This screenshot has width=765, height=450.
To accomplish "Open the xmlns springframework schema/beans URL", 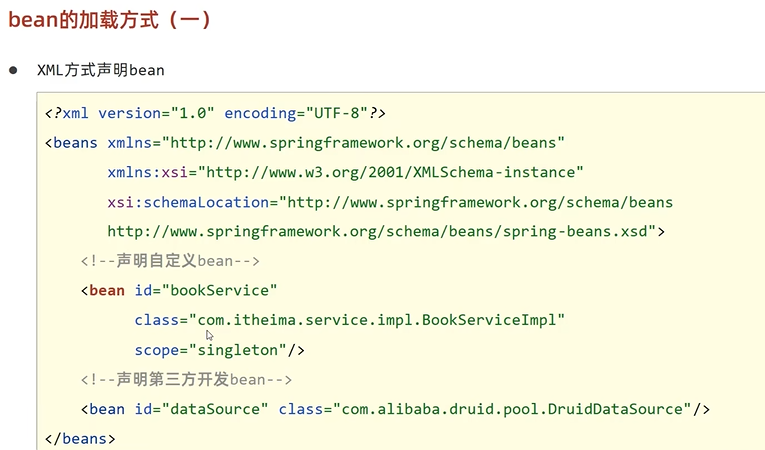I will coord(364,143).
